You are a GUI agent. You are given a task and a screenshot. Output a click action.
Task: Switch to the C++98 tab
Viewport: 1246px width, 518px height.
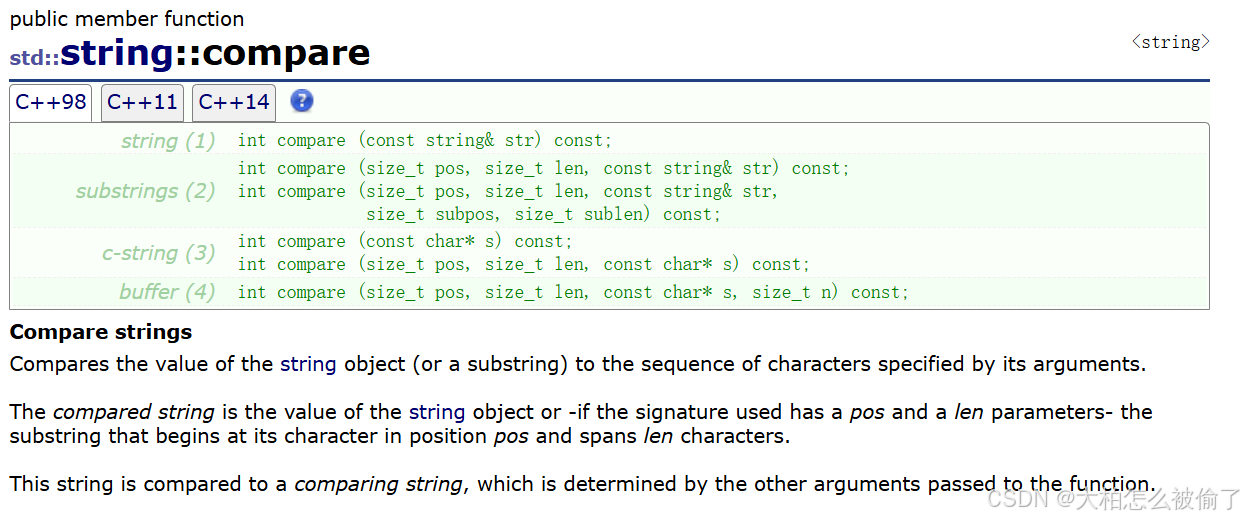pyautogui.click(x=51, y=102)
